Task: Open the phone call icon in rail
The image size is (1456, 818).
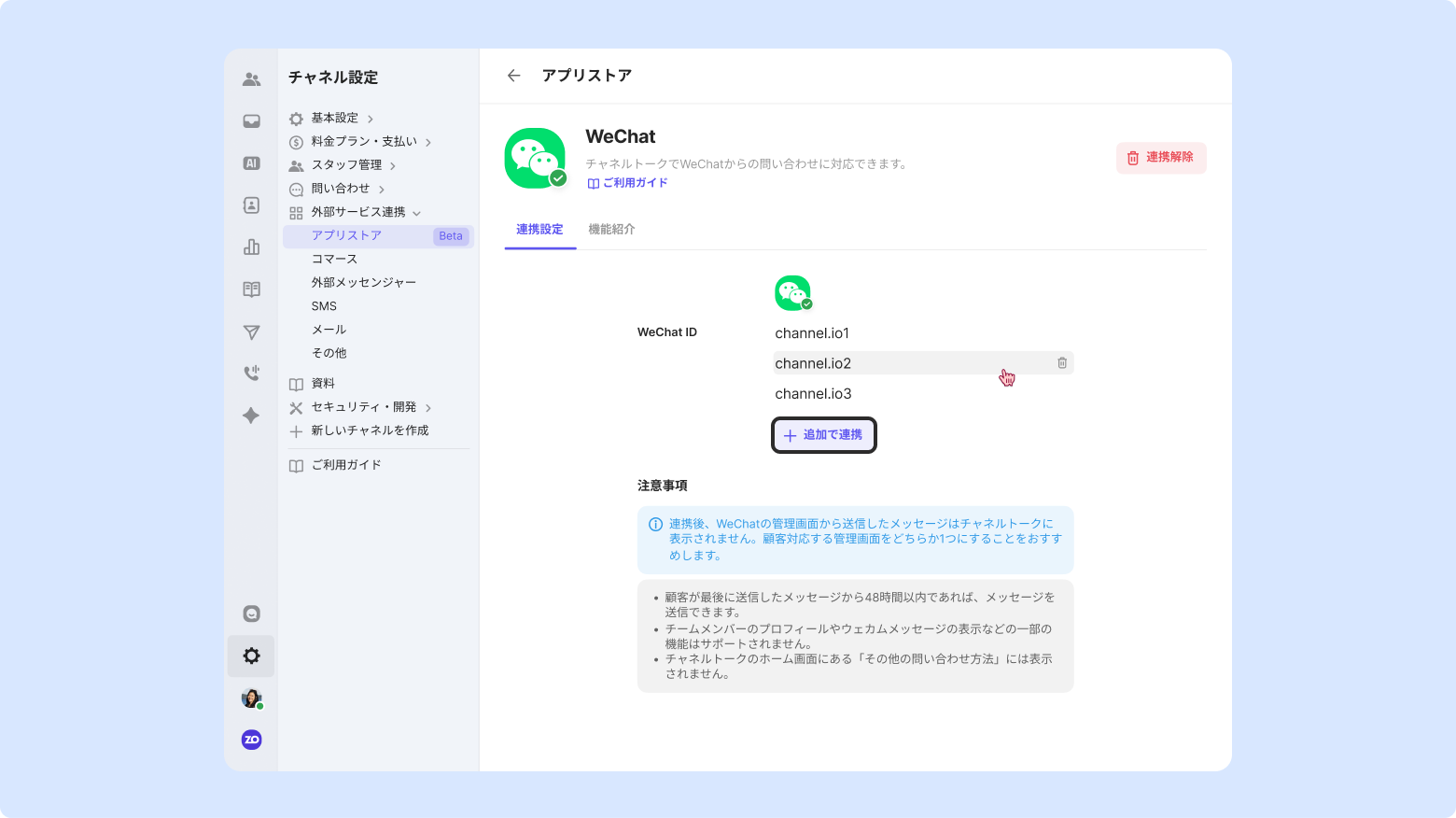Action: click(251, 374)
